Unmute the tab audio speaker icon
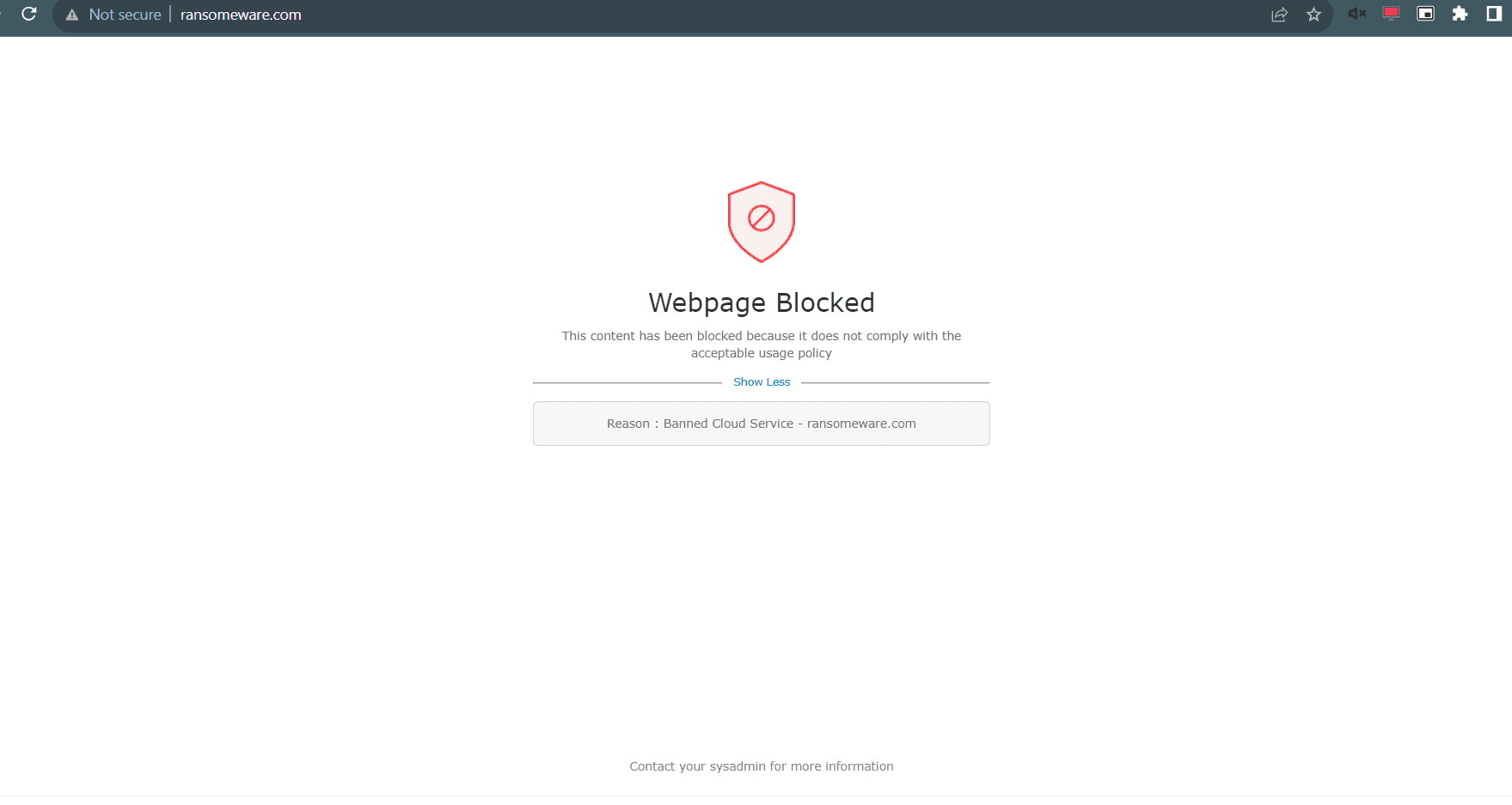The image size is (1512, 805). tap(1356, 14)
